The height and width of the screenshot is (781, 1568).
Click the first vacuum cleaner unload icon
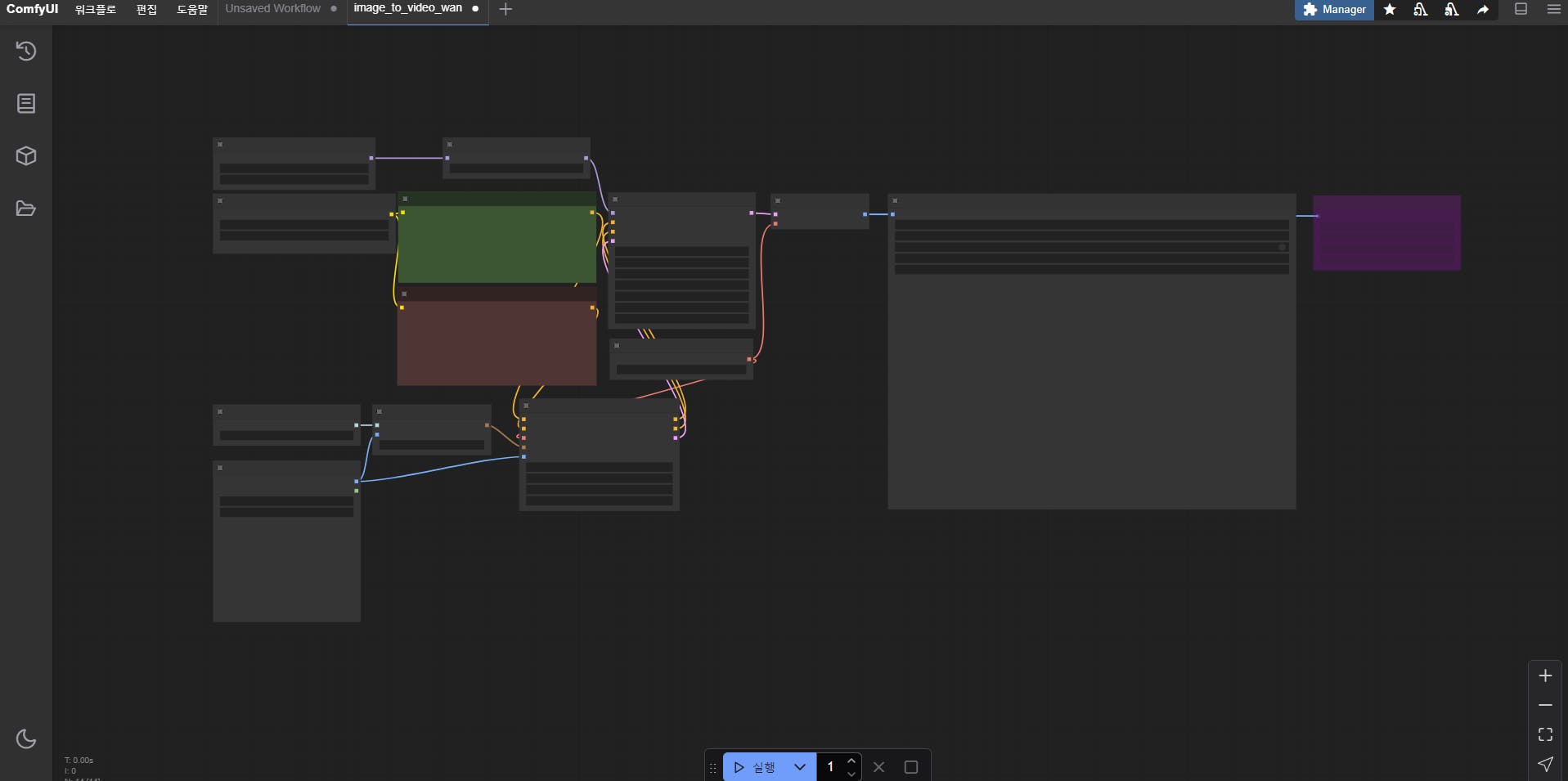1421,10
